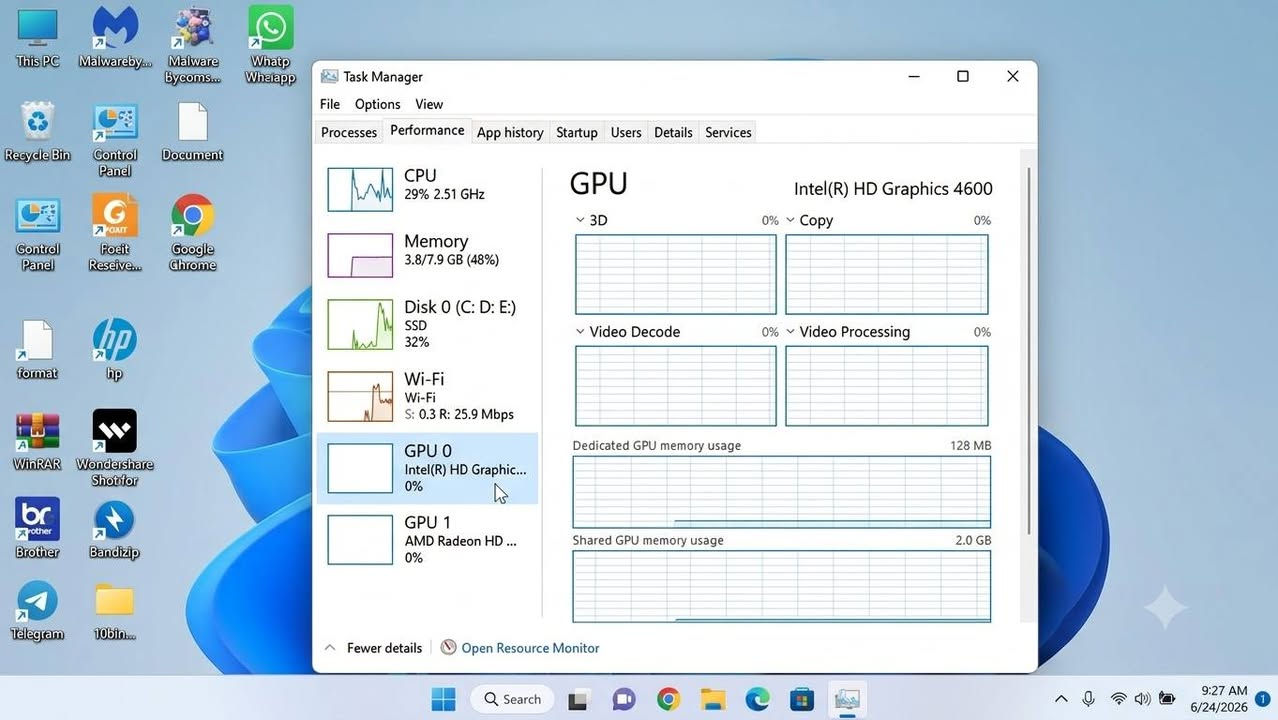Screen dimensions: 1278x720
Task: Click the Resource Monitor gauge icon
Action: (x=448, y=648)
